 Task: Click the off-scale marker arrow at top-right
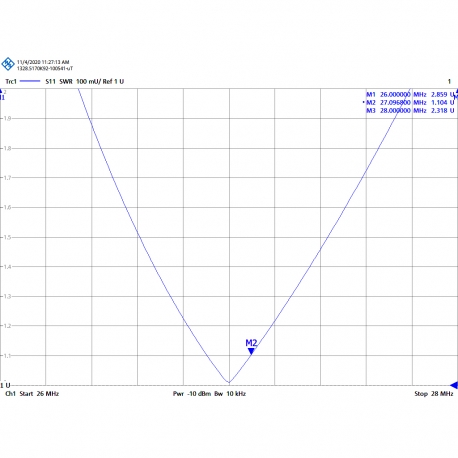tap(456, 94)
